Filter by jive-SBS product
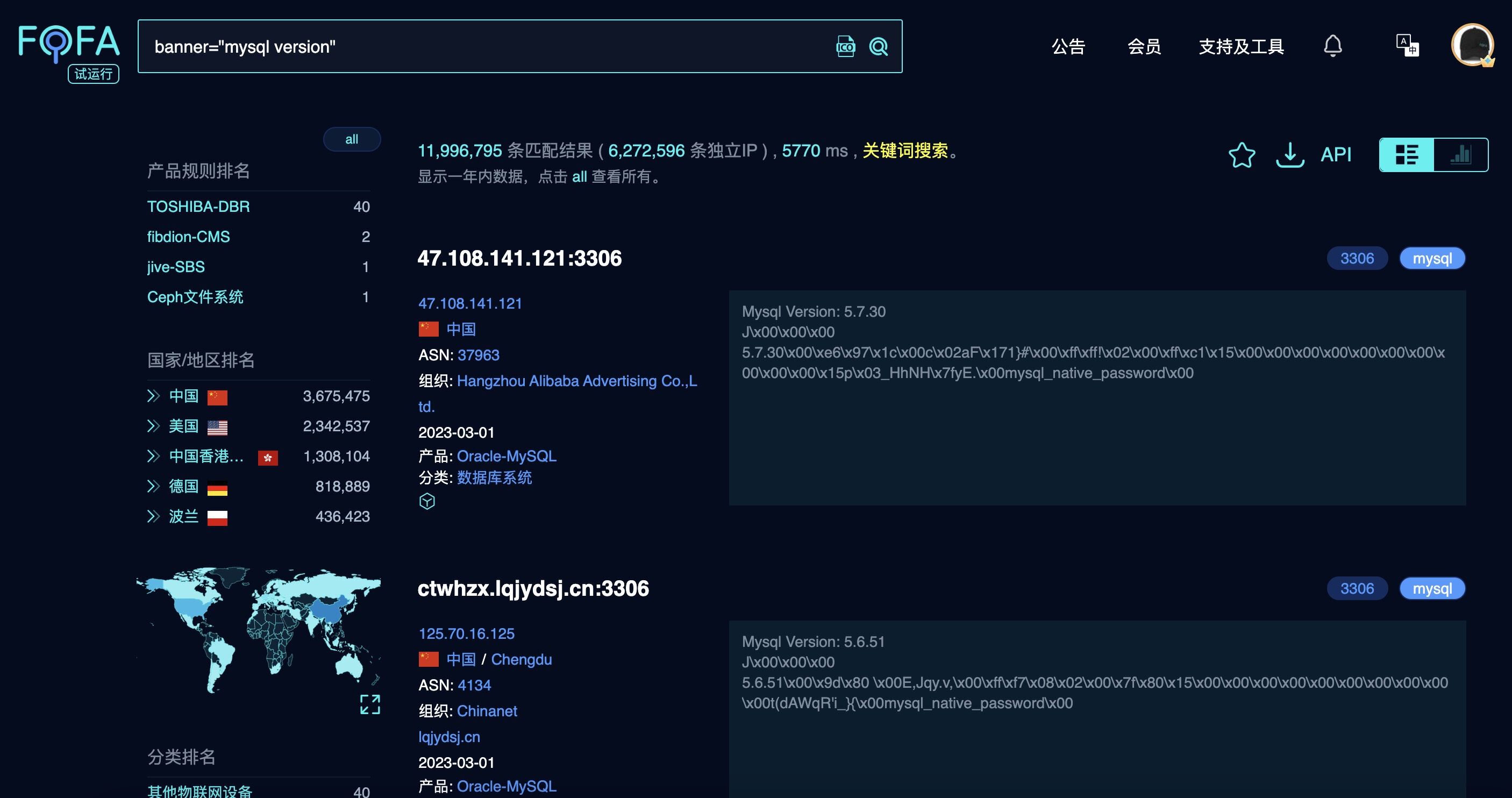The image size is (1512, 798). pos(175,267)
